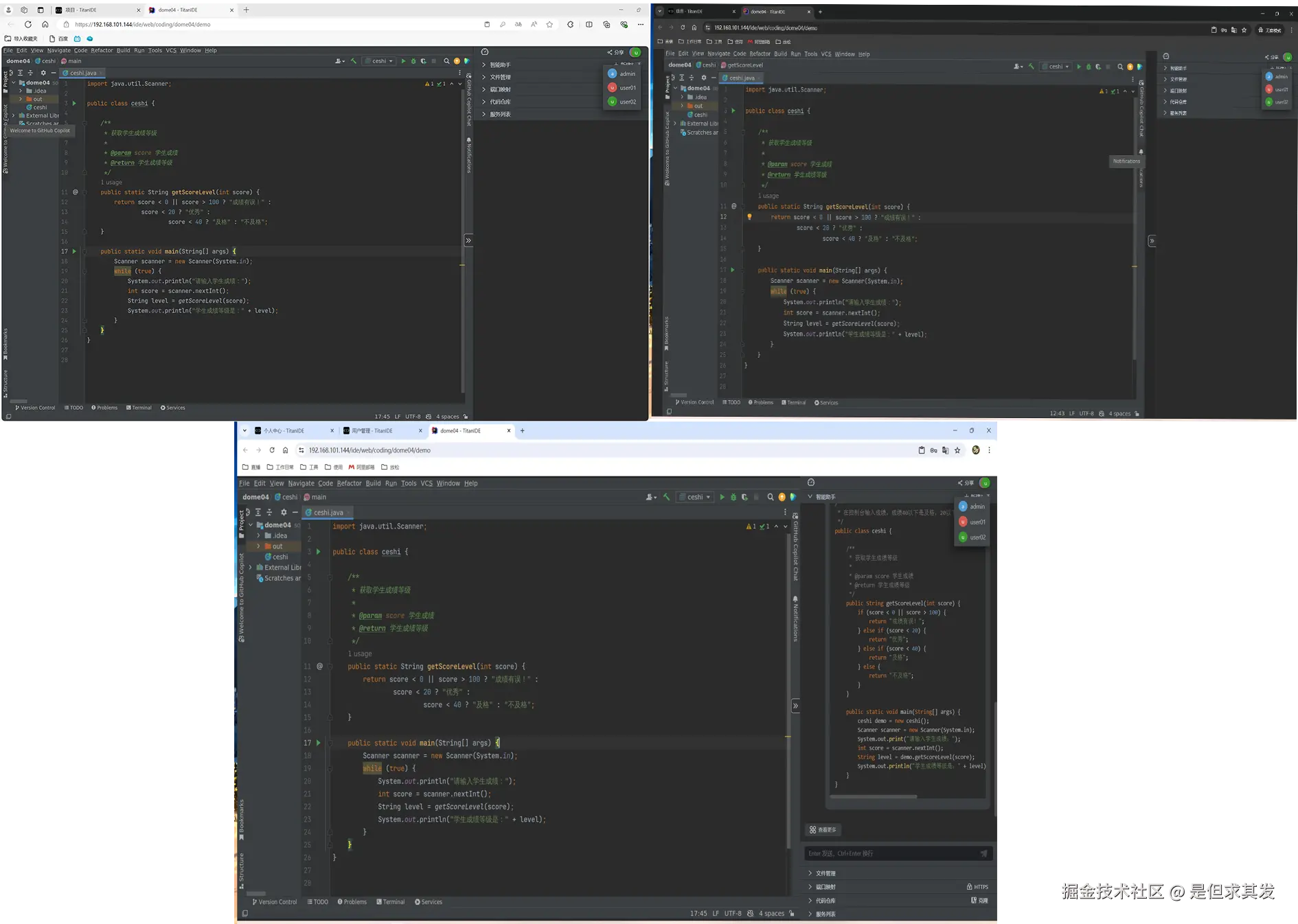1298x924 pixels.
Task: Collapse right panel with double-chevron in bottom window
Action: [795, 706]
